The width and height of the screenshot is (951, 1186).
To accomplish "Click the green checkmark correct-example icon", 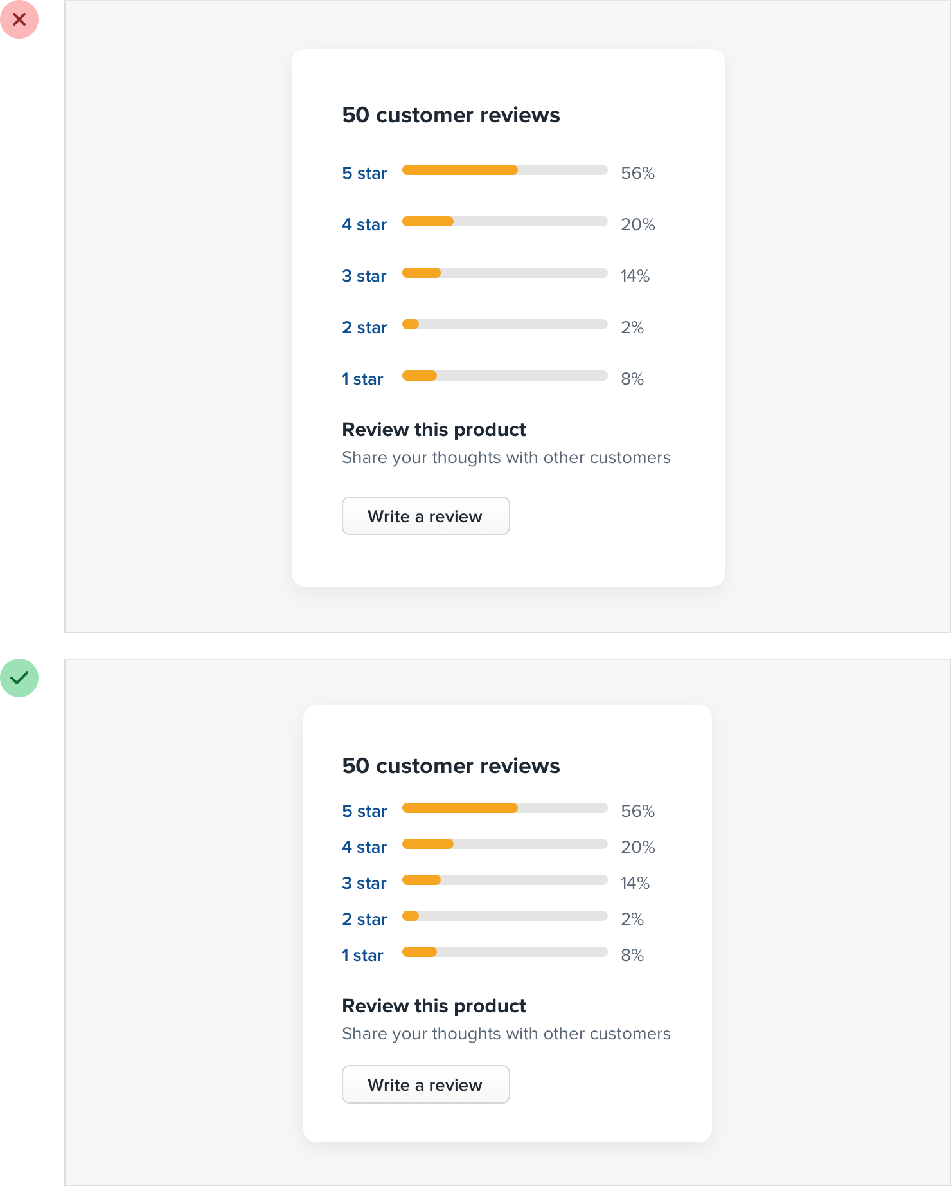I will pyautogui.click(x=19, y=678).
